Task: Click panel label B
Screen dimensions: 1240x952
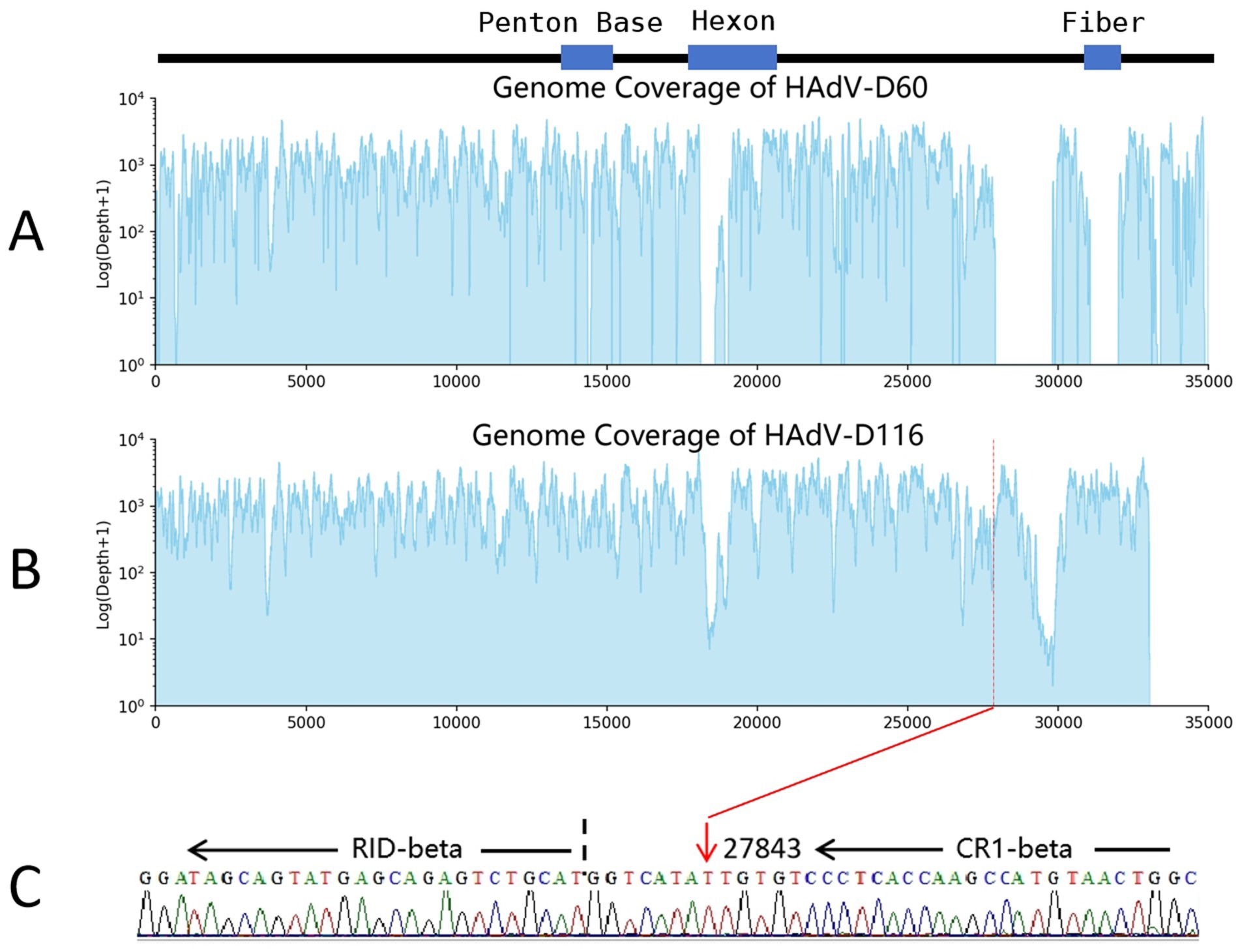Action: [26, 570]
